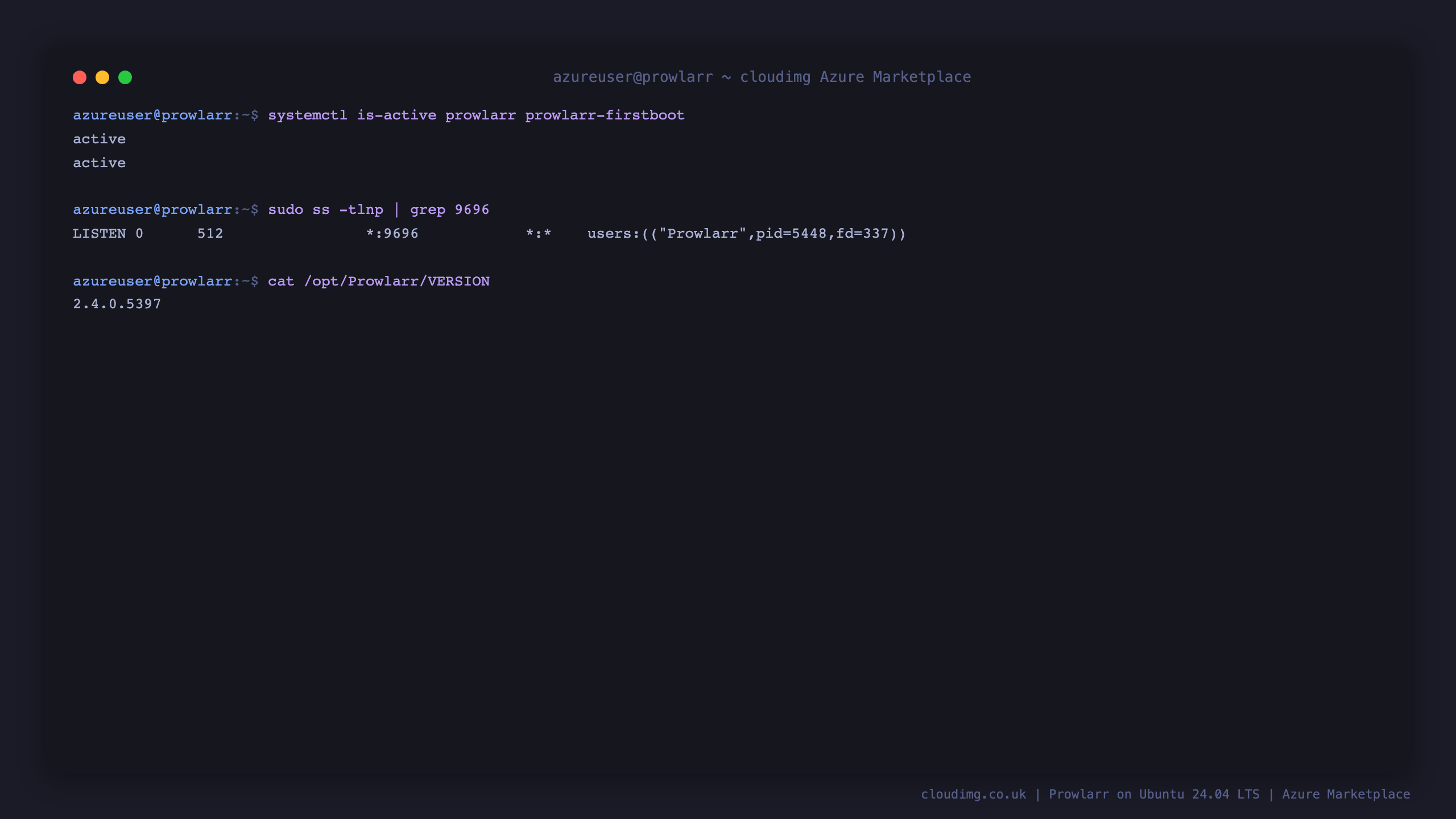Click the 'systemctl is-active prowlarr prowlarr-firstboot' command
1456x819 pixels.
click(x=476, y=115)
